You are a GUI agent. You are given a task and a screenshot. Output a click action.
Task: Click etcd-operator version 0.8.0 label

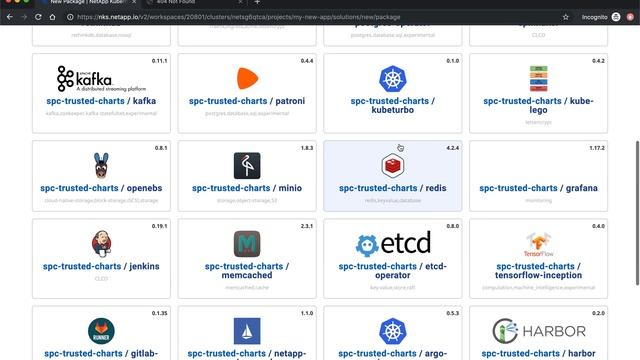point(453,226)
